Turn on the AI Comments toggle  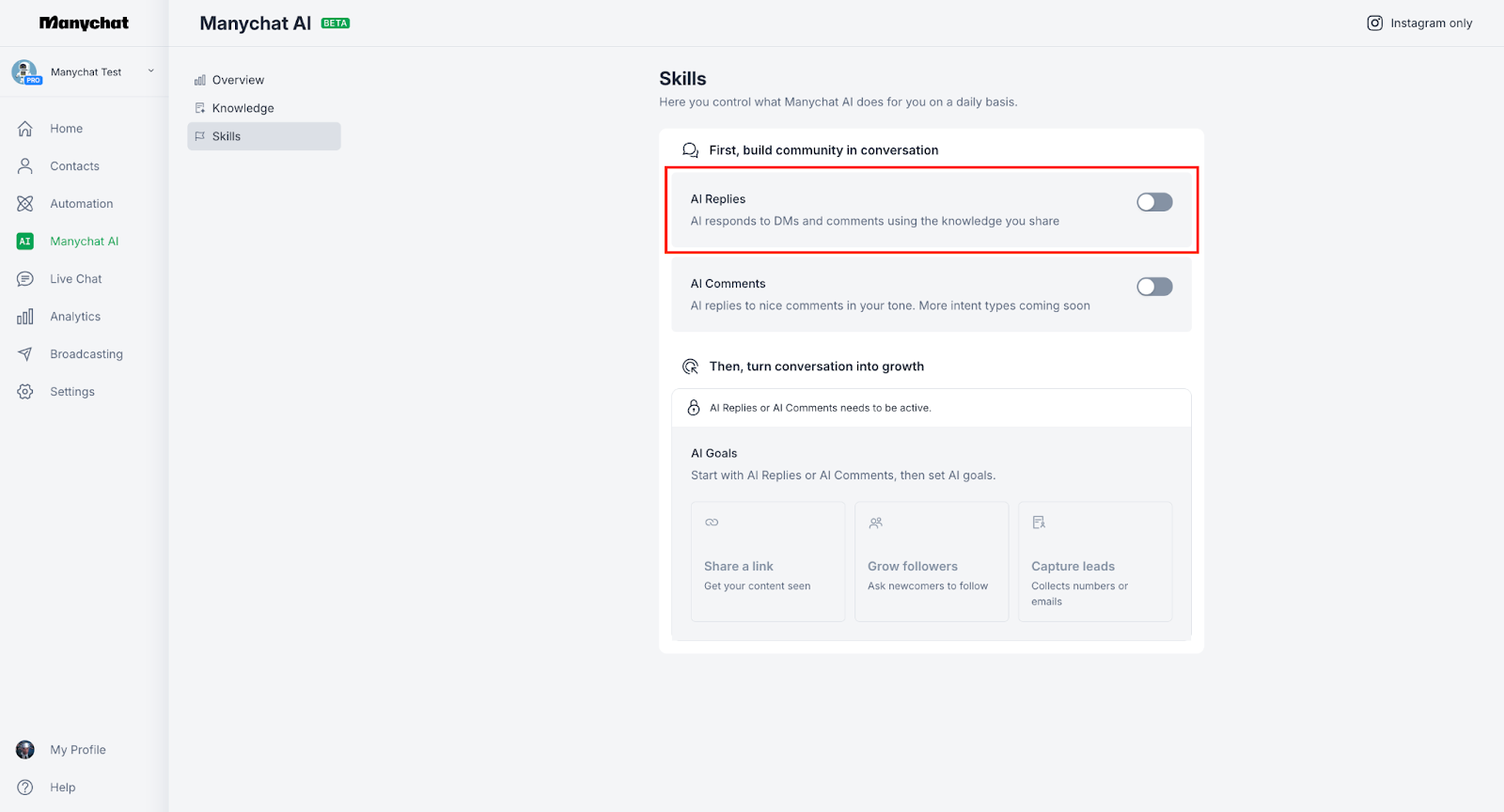(1154, 287)
